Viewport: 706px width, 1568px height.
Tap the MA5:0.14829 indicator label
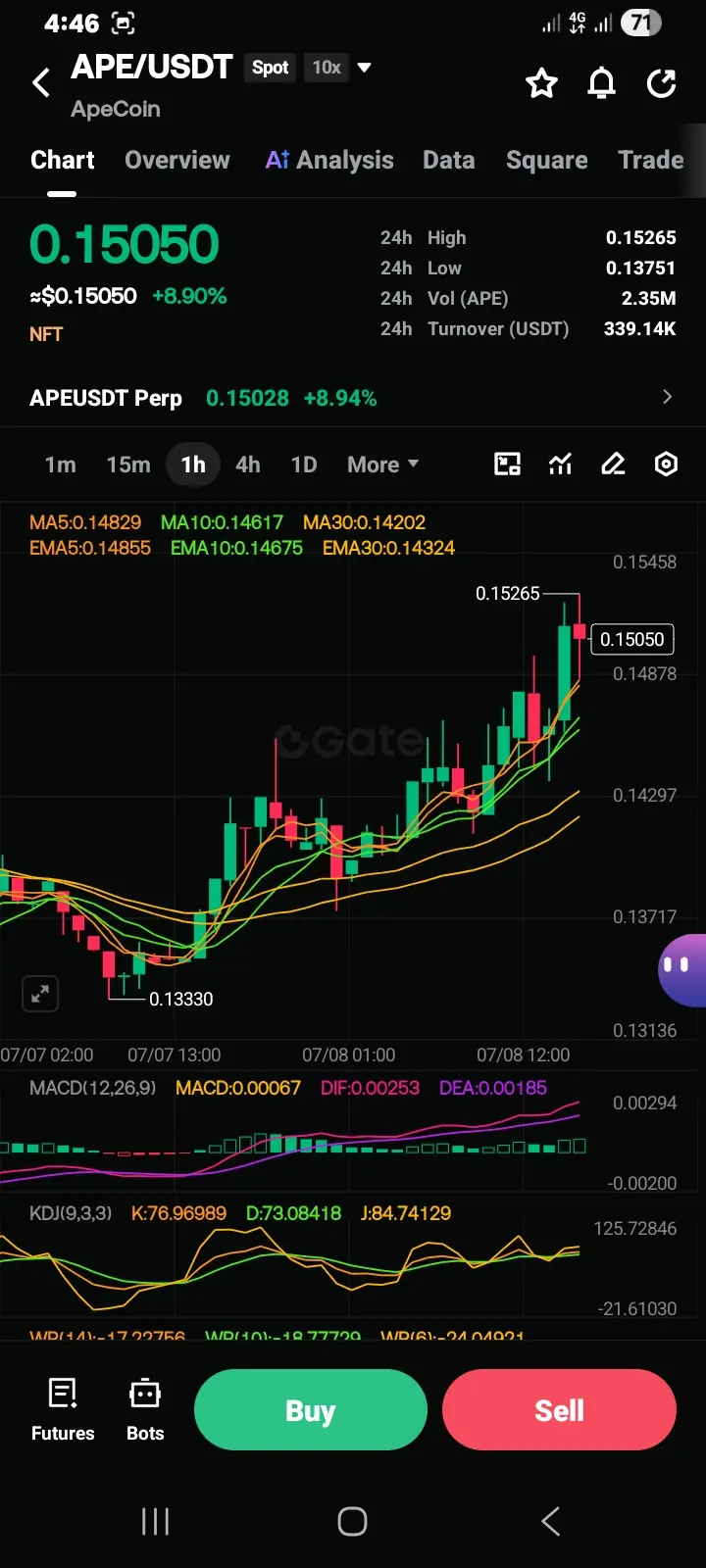click(85, 522)
